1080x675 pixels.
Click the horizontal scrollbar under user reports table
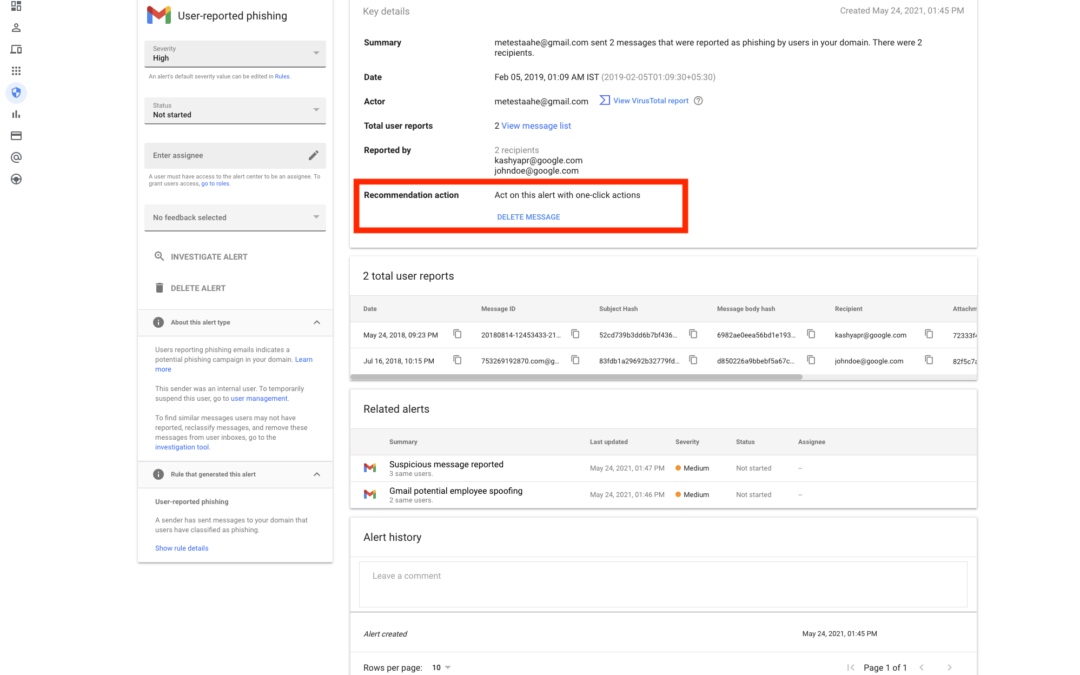(576, 377)
